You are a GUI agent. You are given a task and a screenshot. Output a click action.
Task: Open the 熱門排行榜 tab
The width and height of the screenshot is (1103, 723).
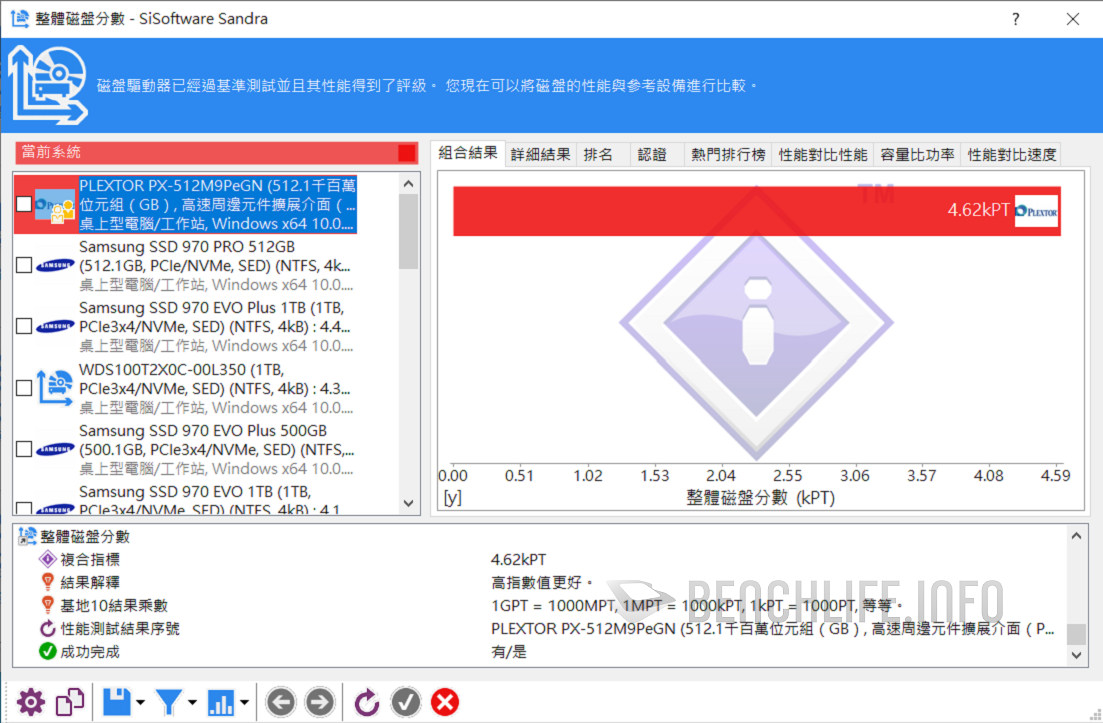click(x=728, y=154)
